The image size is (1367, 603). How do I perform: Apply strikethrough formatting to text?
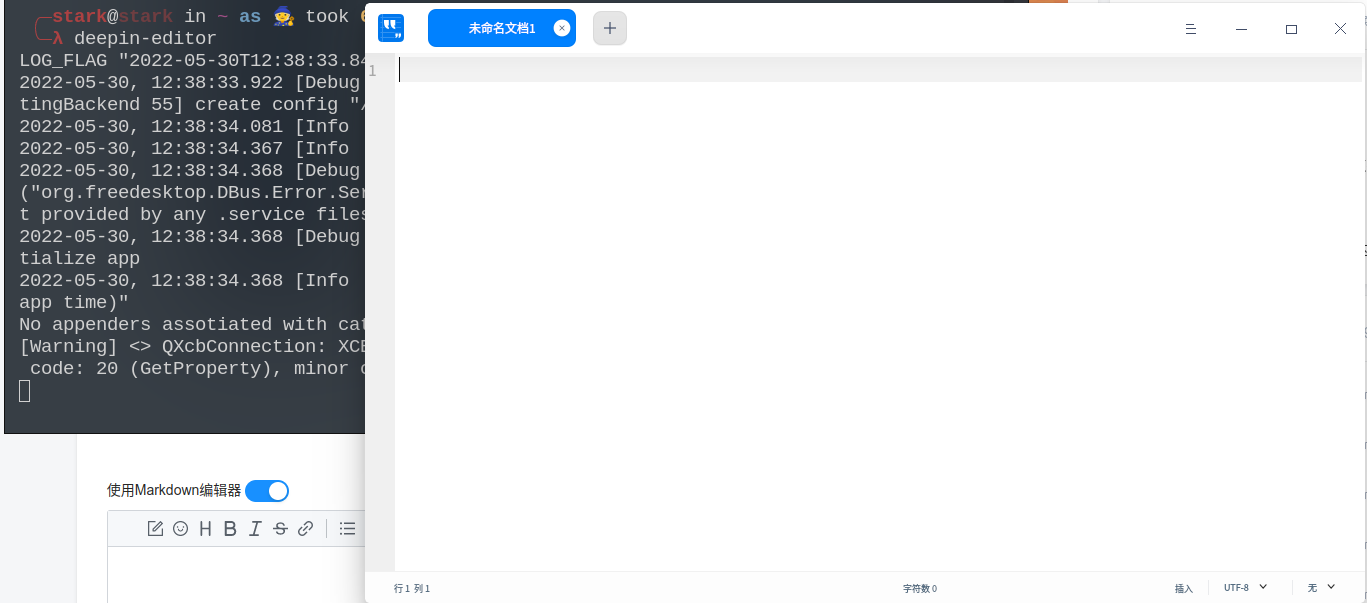[x=280, y=528]
